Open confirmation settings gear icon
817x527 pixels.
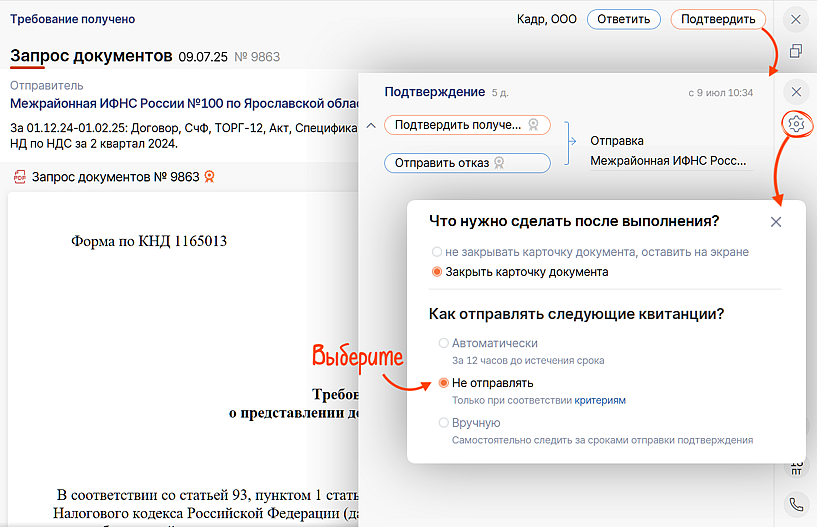pyautogui.click(x=796, y=124)
